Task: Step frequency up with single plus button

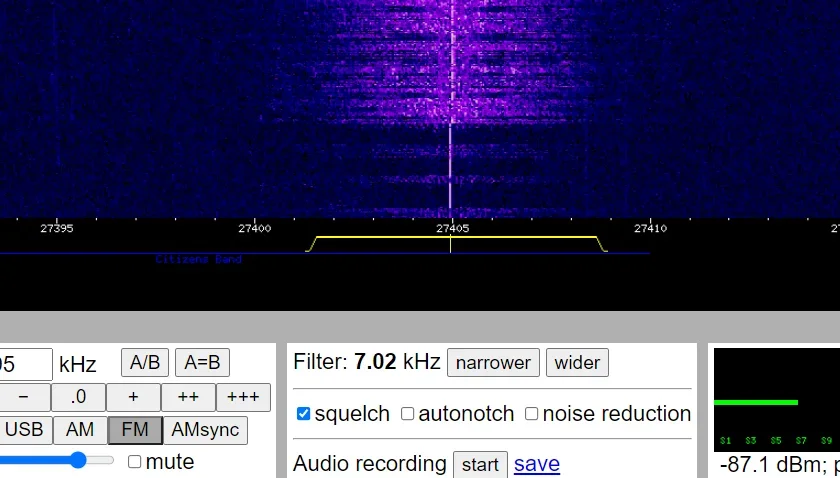Action: click(133, 397)
